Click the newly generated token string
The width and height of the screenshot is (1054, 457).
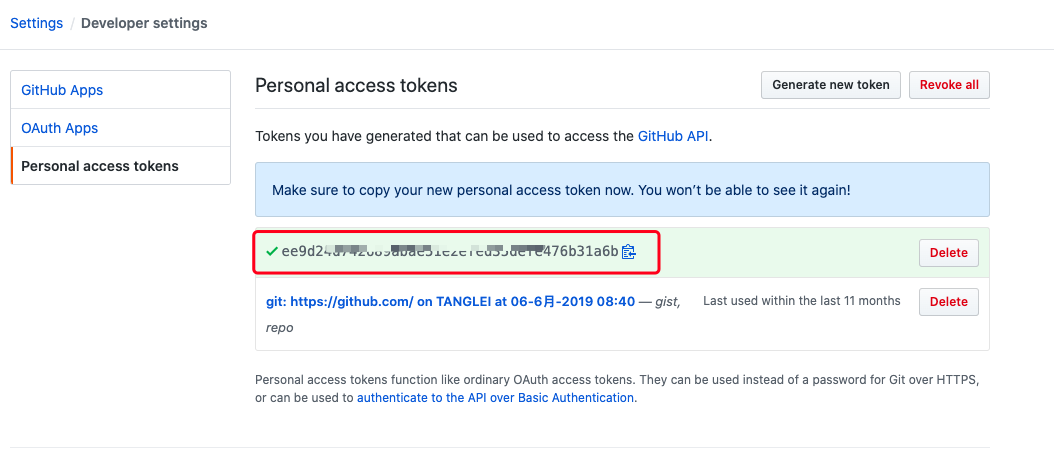[450, 252]
